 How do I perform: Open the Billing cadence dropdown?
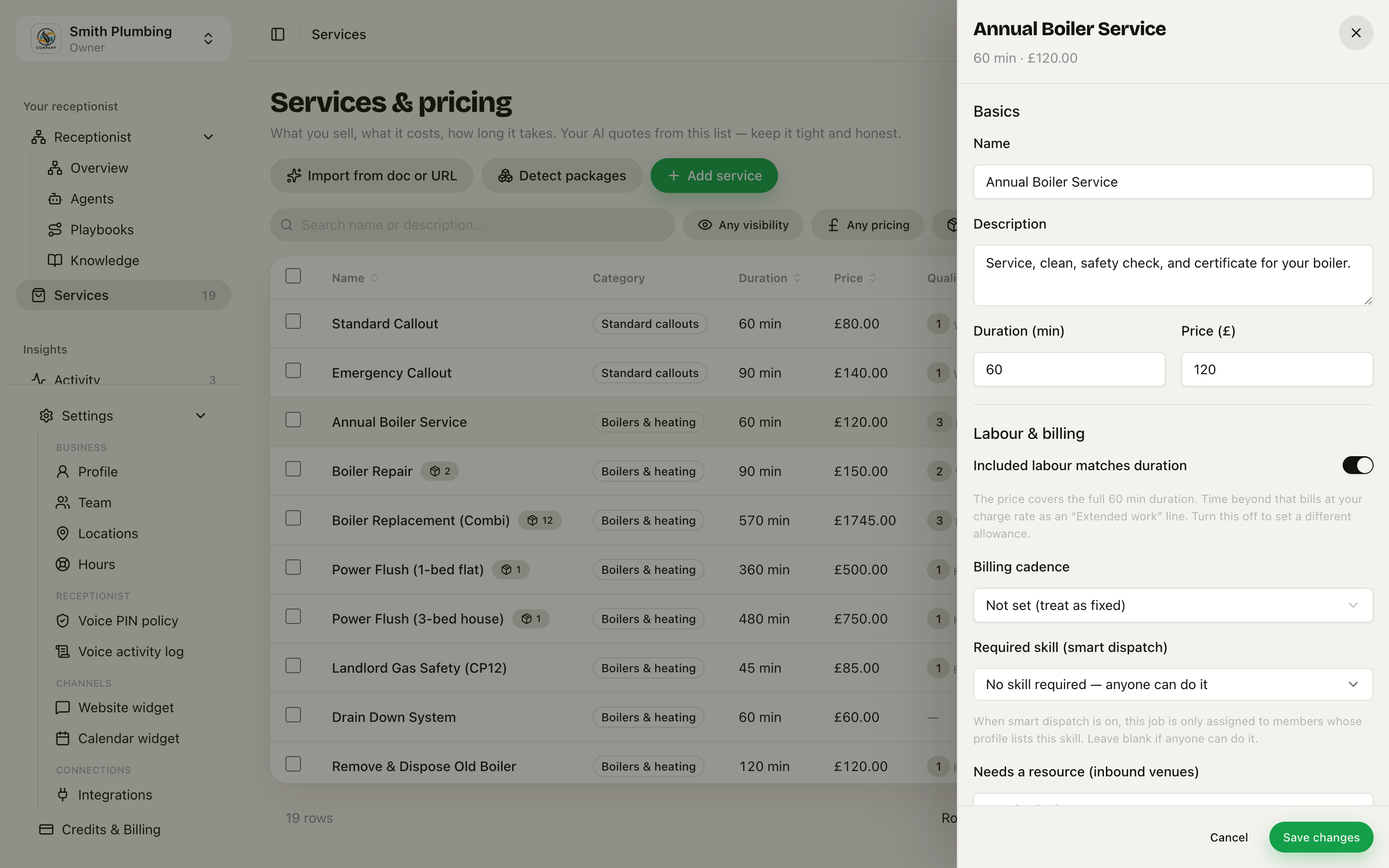click(1172, 605)
